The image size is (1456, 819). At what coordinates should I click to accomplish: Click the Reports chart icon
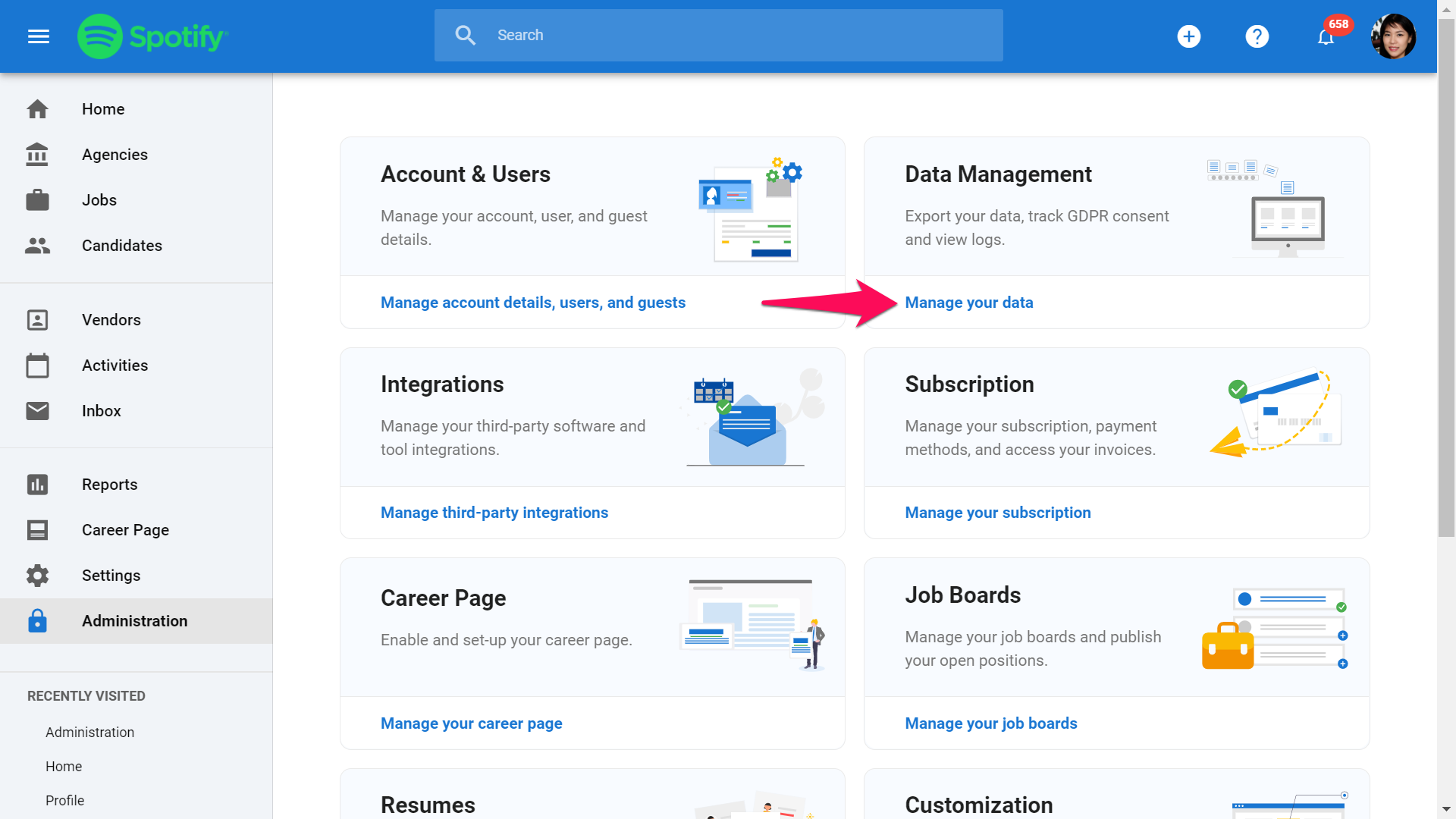click(x=37, y=485)
